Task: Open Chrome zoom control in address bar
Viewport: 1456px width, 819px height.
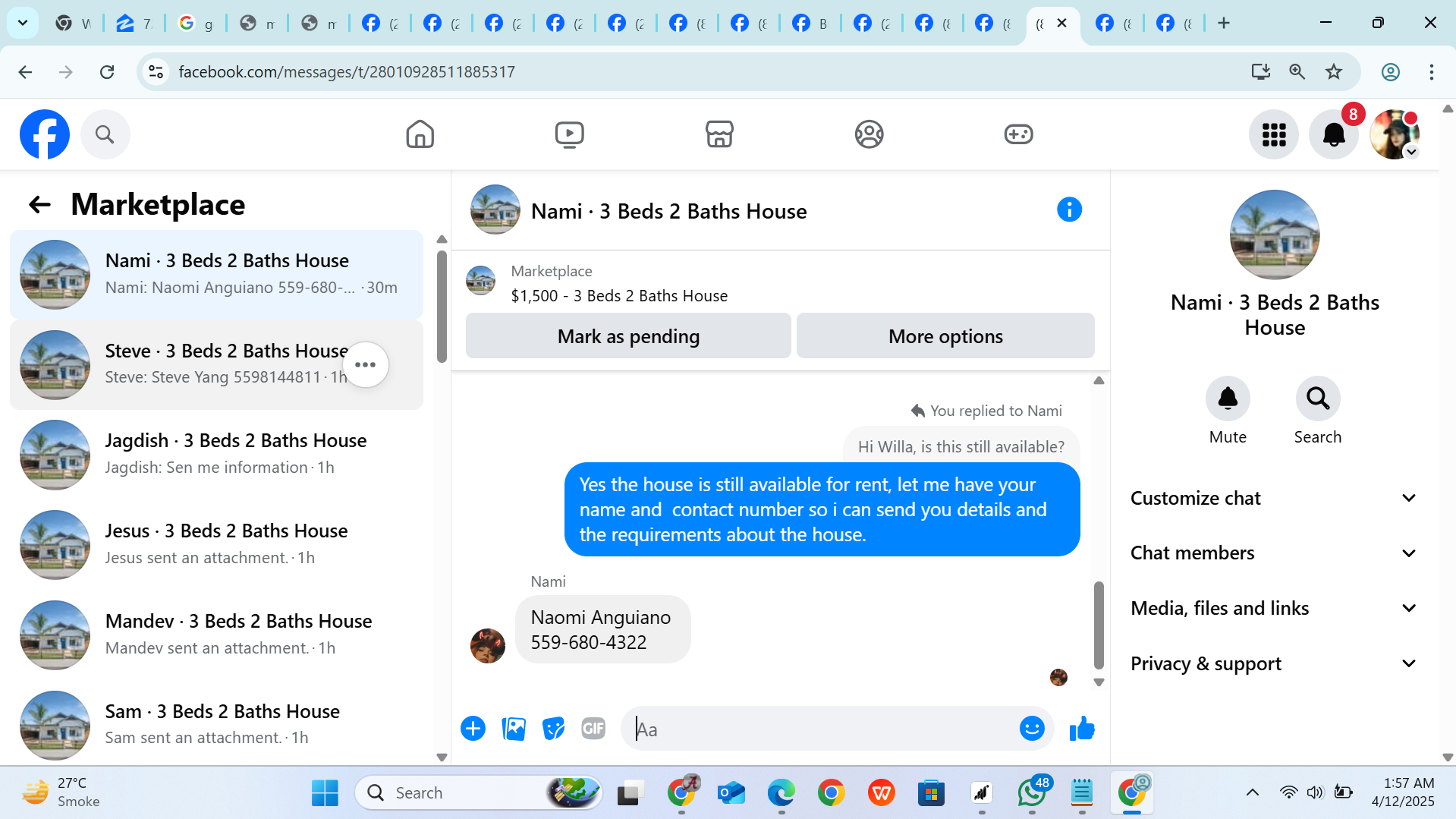Action: tap(1297, 72)
